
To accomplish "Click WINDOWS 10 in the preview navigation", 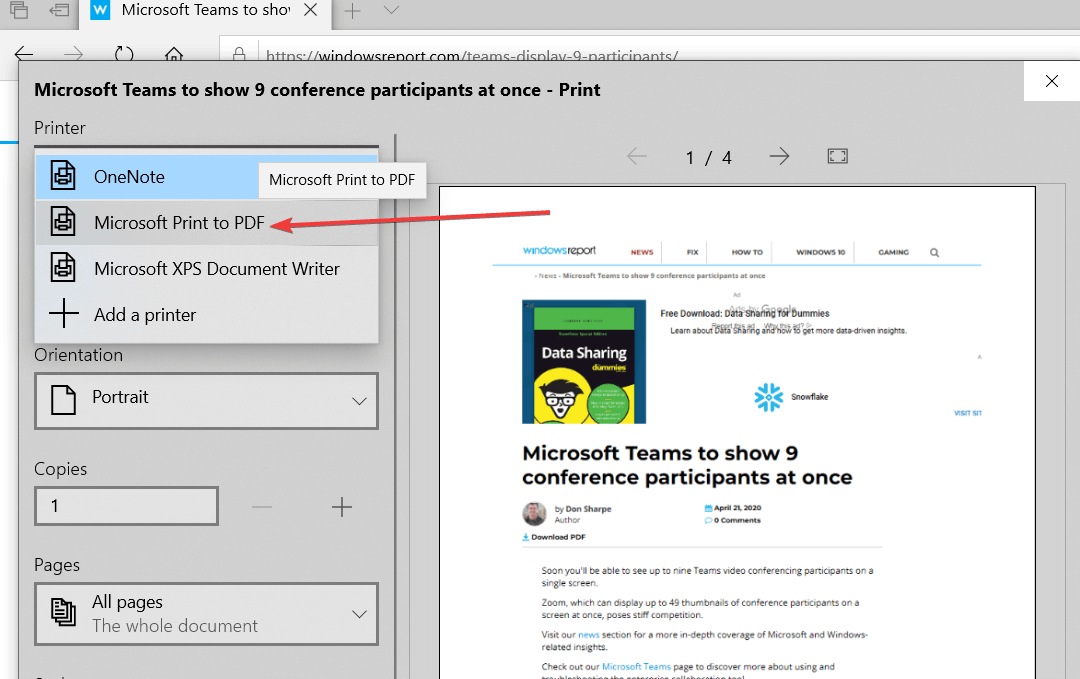I will coord(820,252).
